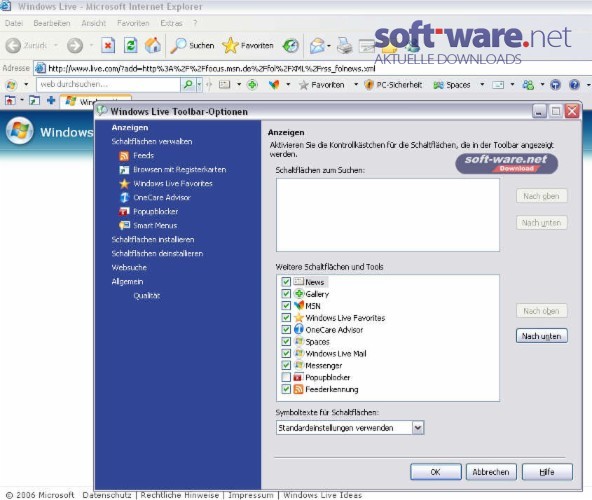Click the Messenger people icon in toolbar
Image resolution: width=592 pixels, height=500 pixels.
(x=528, y=85)
